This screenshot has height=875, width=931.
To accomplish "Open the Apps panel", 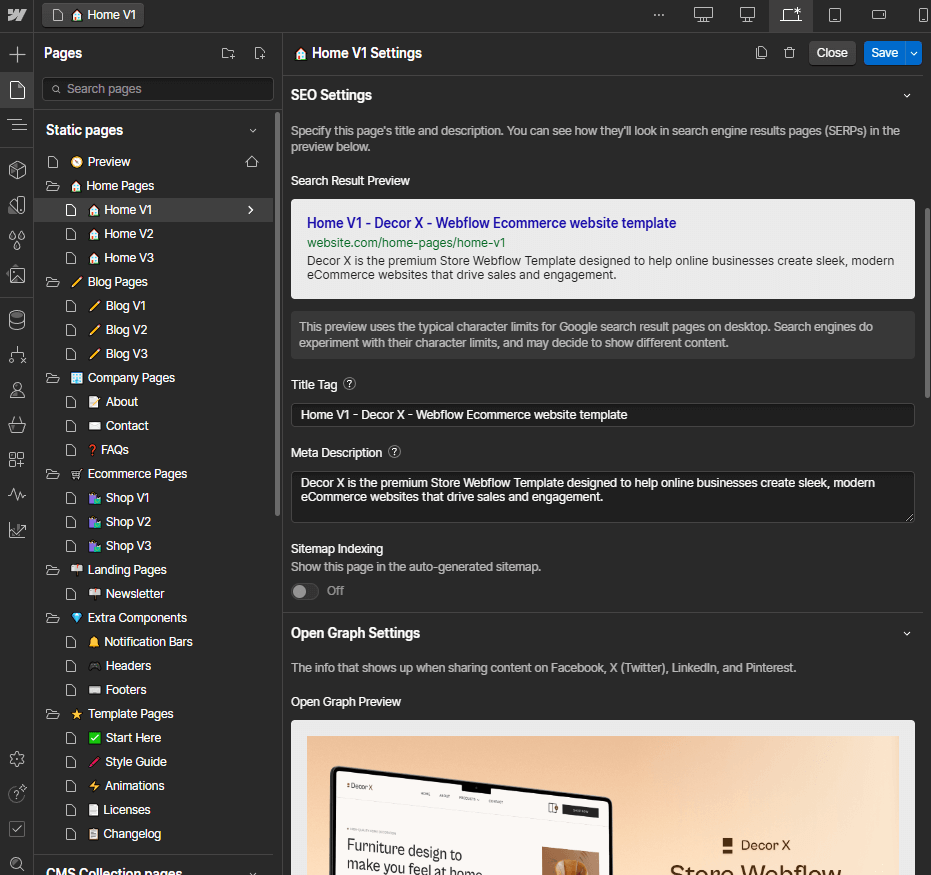I will tap(16, 460).
